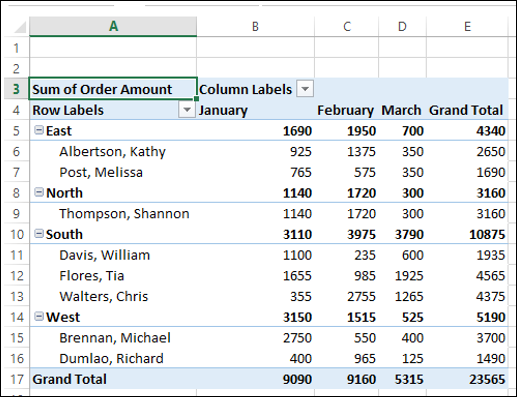Select the North row label

point(64,193)
